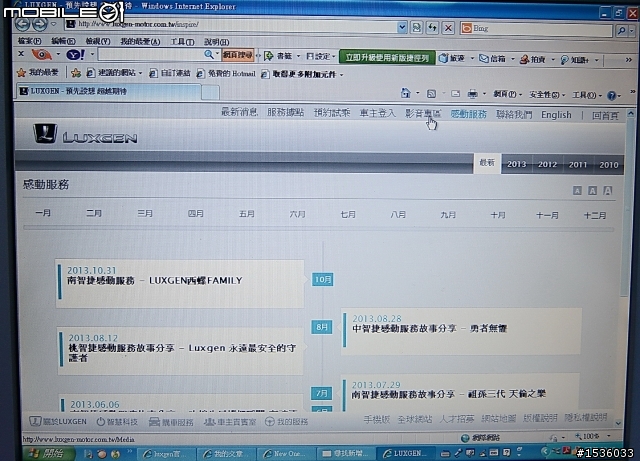Image resolution: width=640 pixels, height=461 pixels.
Task: Open the 設定 settings dropdown on Yahoo toolbar
Action: 333,56
